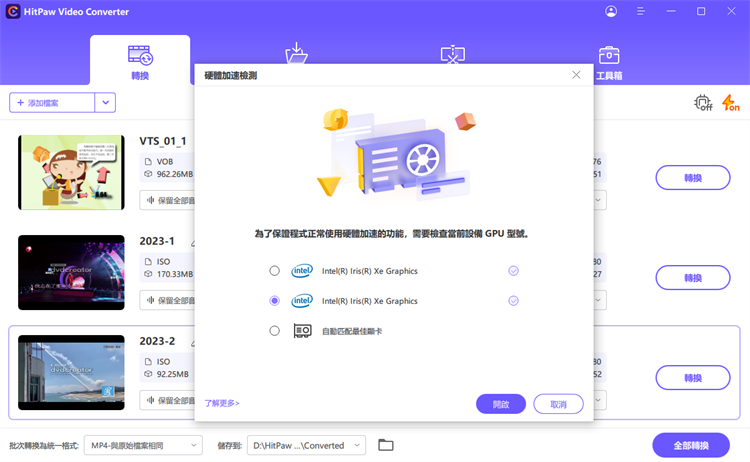Convert the VTS_01_1 video
The height and width of the screenshot is (462, 750).
pos(693,178)
